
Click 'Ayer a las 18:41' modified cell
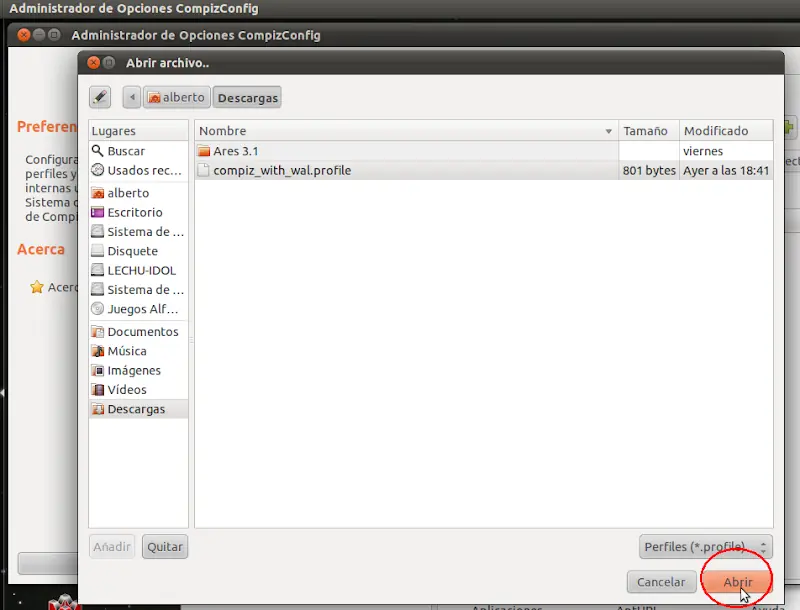[726, 170]
